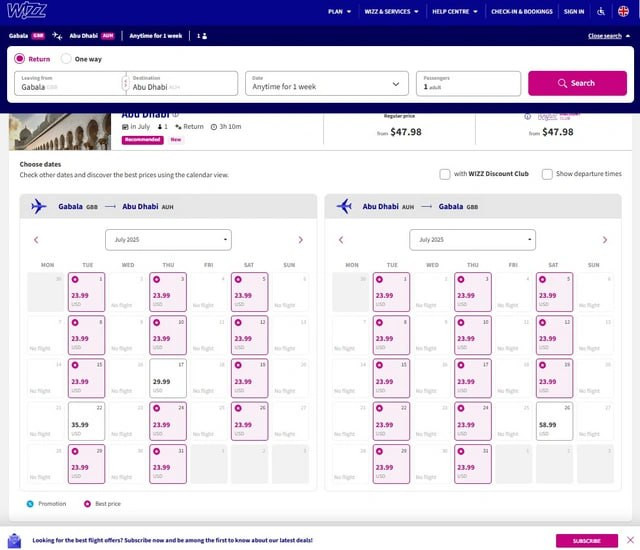Click the return plane icon beside Abu Dhabi to Gabala
The width and height of the screenshot is (640, 550).
(344, 206)
